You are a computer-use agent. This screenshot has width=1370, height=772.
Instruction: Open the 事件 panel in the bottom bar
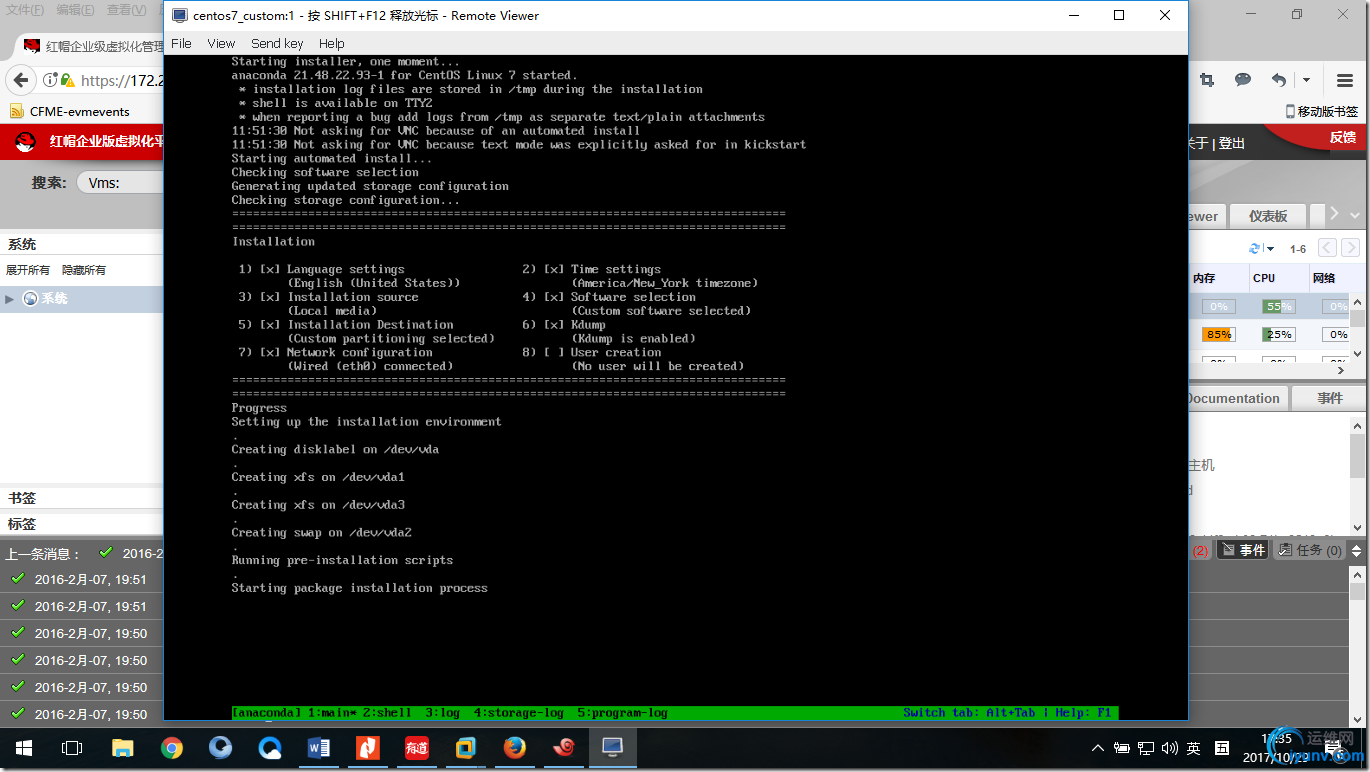pyautogui.click(x=1243, y=550)
